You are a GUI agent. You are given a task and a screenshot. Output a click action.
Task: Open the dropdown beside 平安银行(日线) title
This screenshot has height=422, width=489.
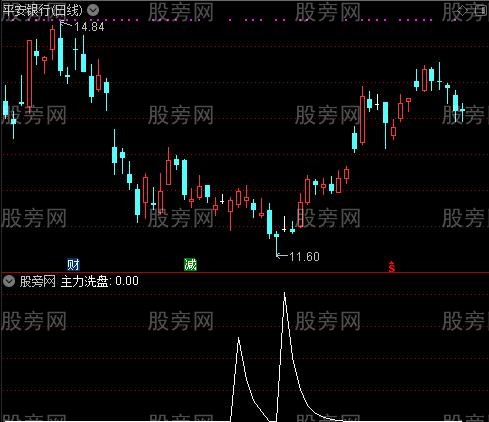pyautogui.click(x=93, y=11)
